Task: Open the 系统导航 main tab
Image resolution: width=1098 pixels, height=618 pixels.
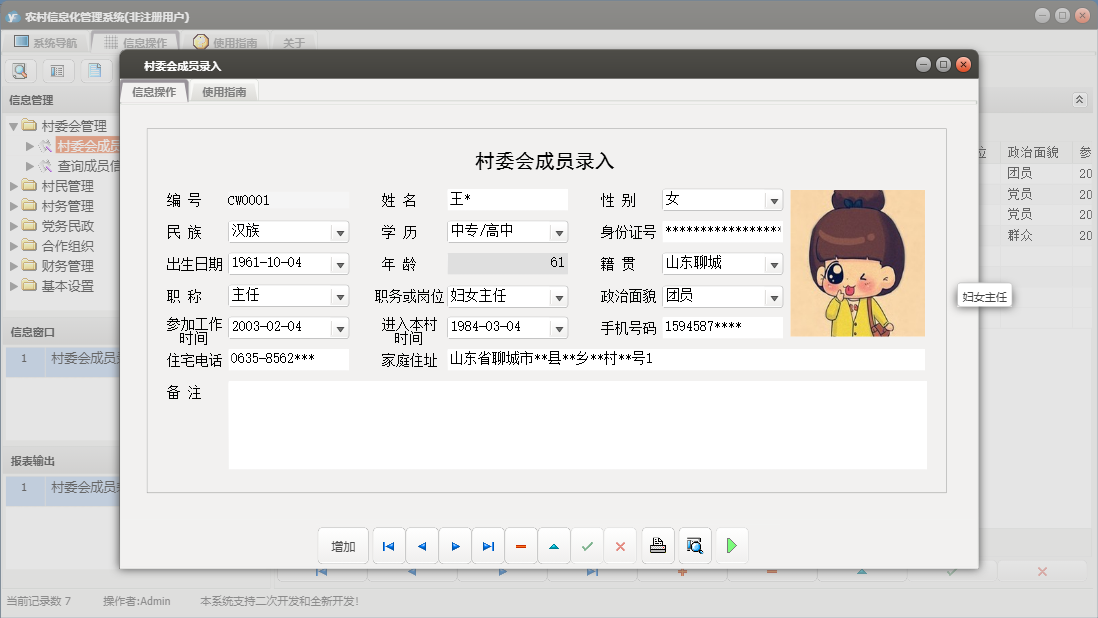Action: 46,43
